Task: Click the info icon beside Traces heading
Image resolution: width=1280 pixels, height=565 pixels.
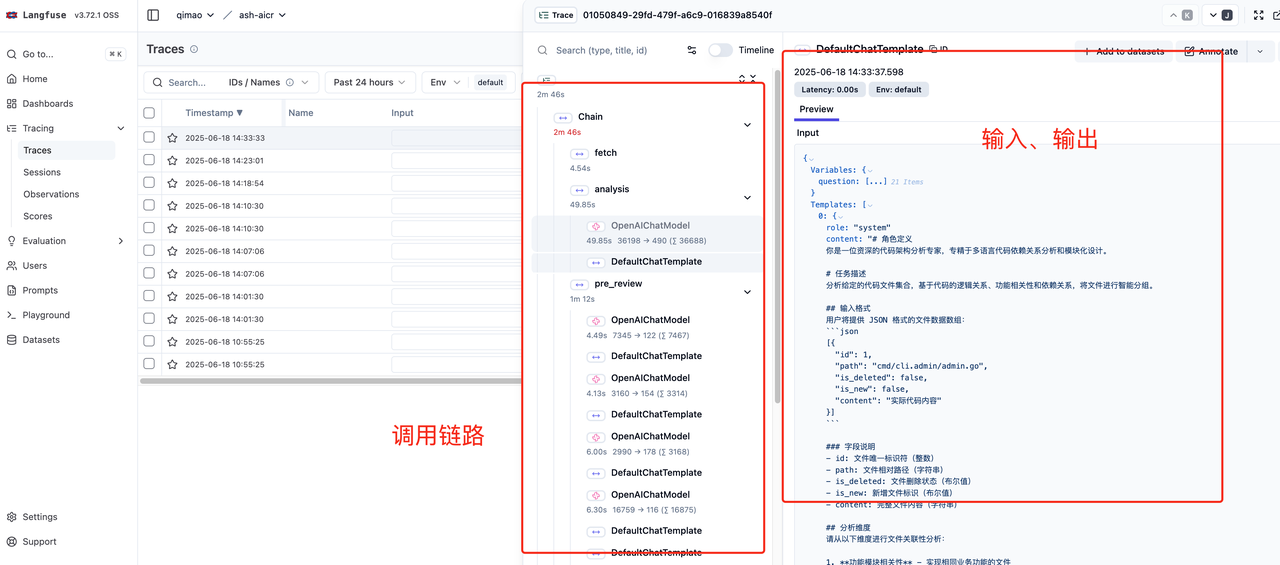Action: point(194,49)
